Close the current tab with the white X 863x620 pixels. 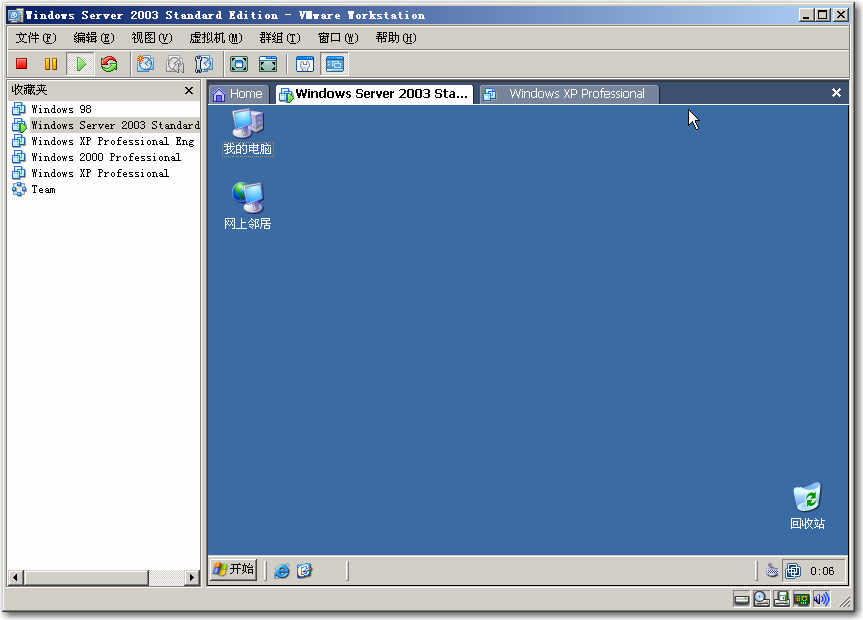click(x=836, y=93)
